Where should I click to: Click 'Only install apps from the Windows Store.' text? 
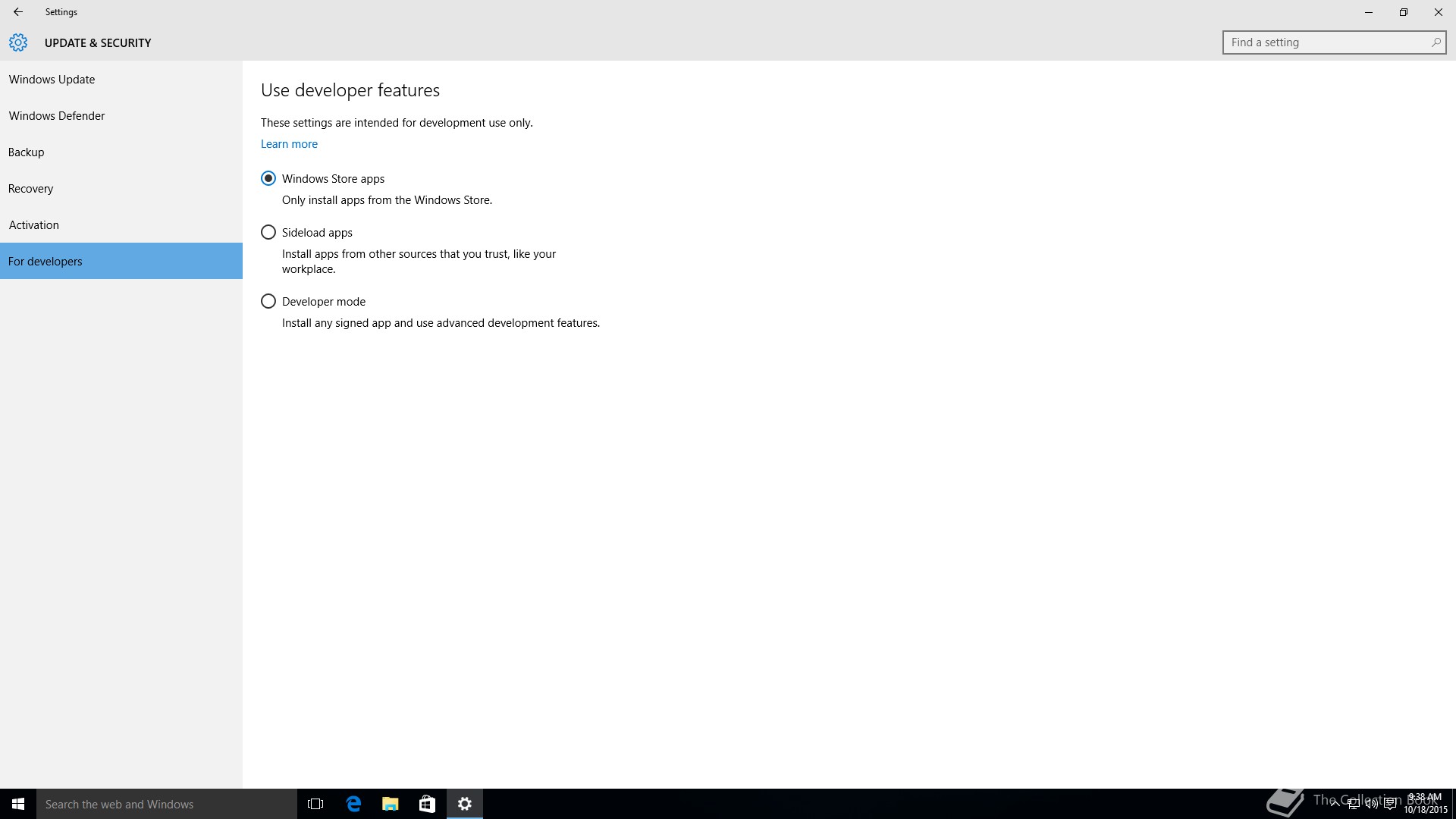tap(387, 200)
